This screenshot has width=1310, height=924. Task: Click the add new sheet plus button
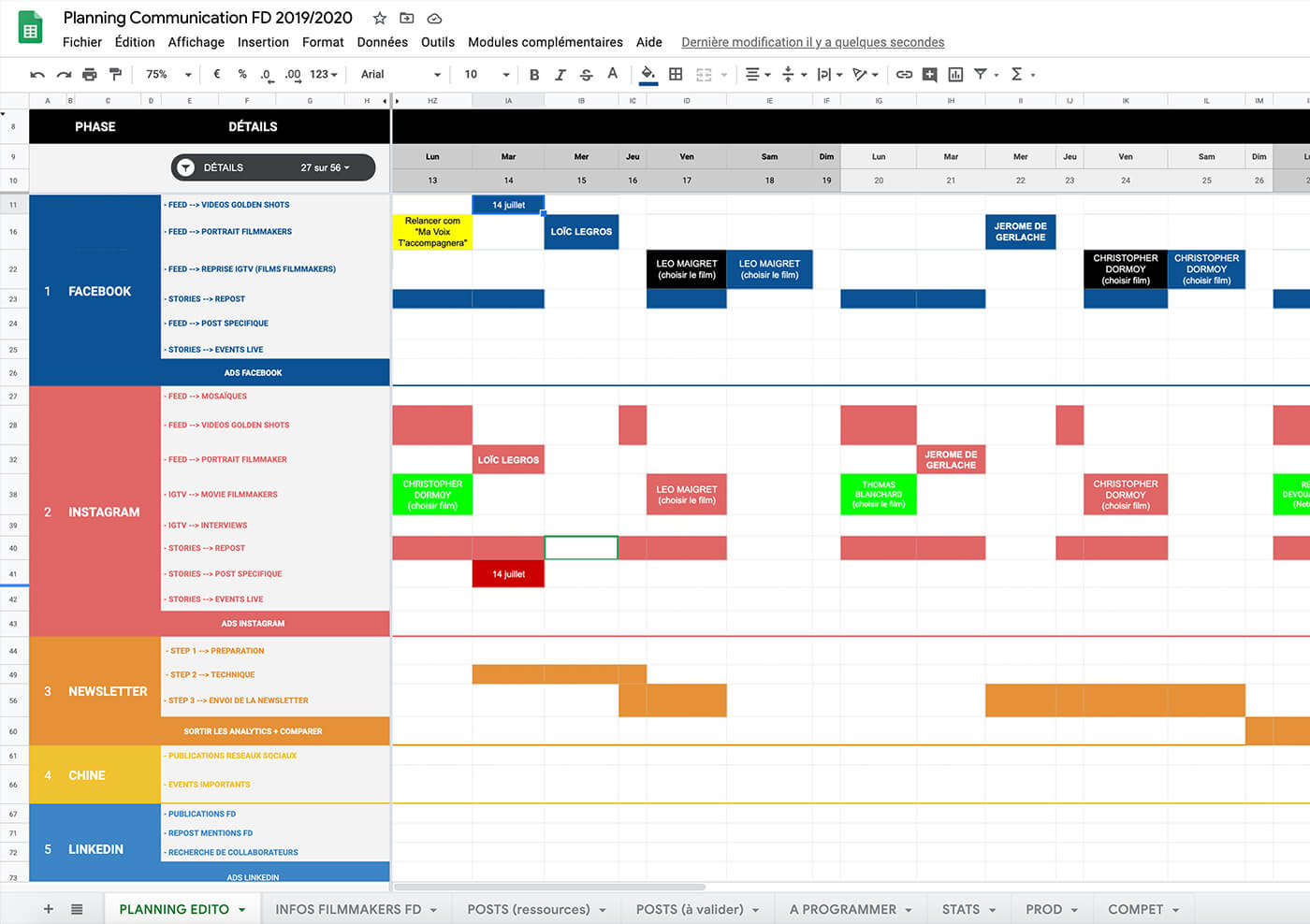click(x=49, y=909)
